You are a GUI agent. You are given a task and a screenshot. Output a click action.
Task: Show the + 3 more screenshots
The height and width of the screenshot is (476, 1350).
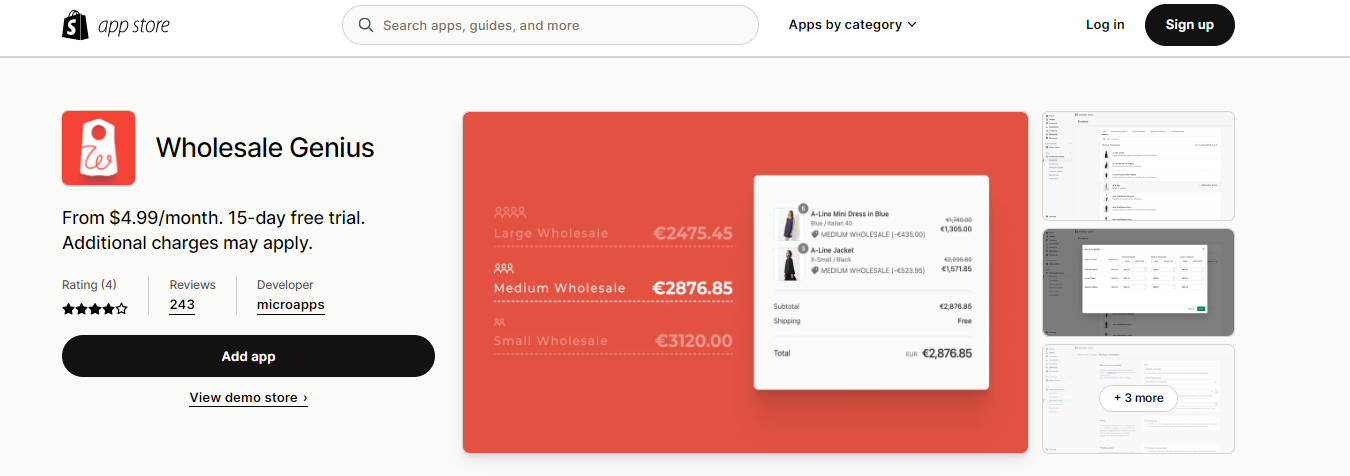pyautogui.click(x=1138, y=398)
